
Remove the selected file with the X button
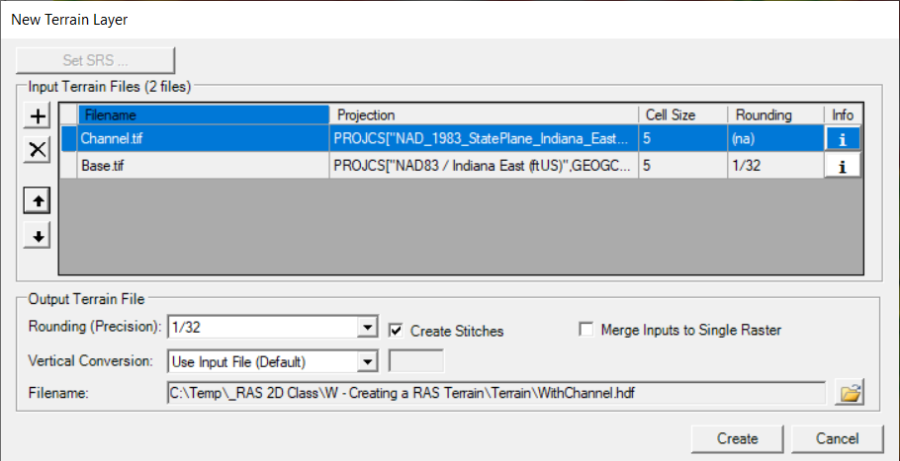click(38, 150)
